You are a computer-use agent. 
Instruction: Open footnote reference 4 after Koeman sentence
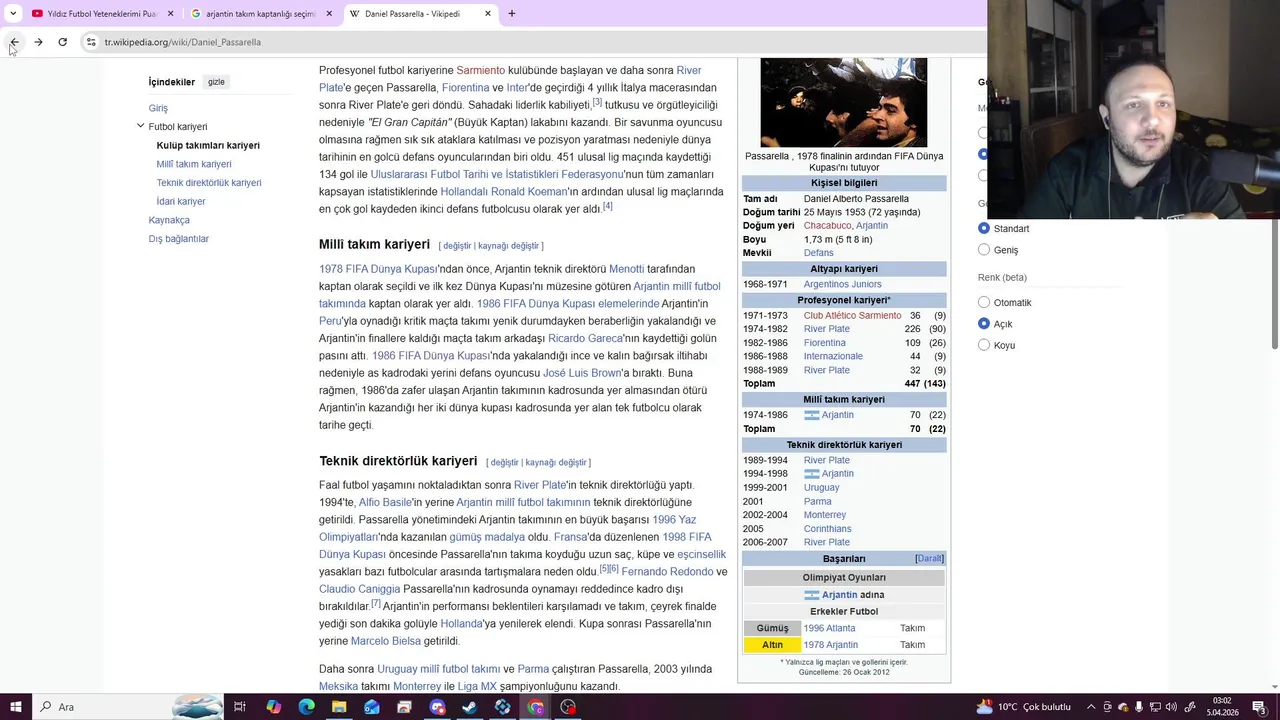[608, 206]
